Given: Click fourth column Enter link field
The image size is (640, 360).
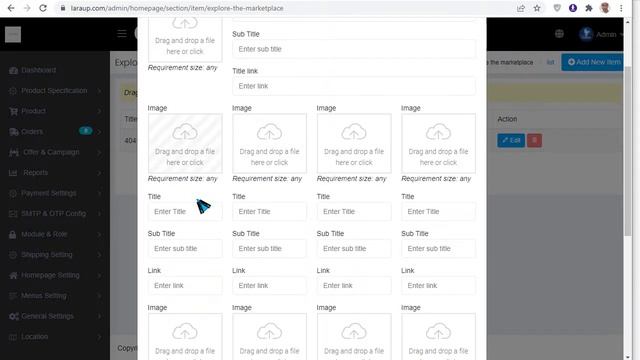Looking at the screenshot, I should coord(438,286).
